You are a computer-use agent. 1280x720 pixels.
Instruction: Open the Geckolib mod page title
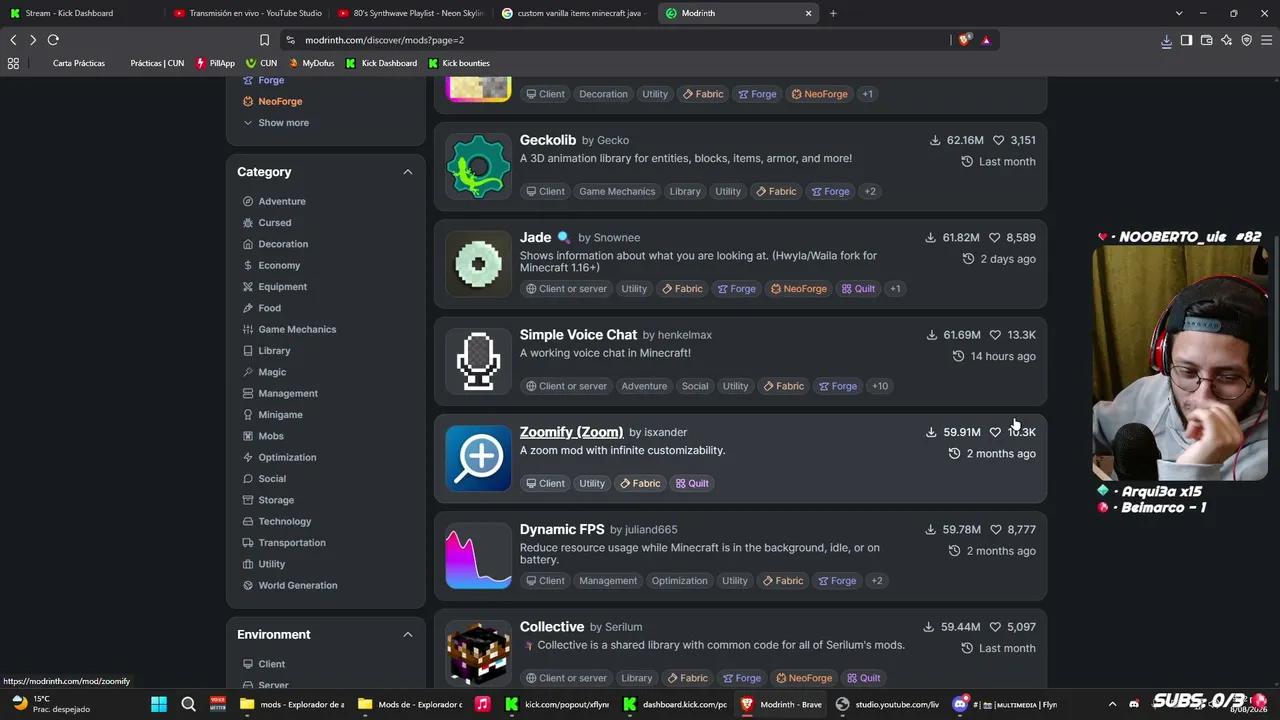click(548, 140)
